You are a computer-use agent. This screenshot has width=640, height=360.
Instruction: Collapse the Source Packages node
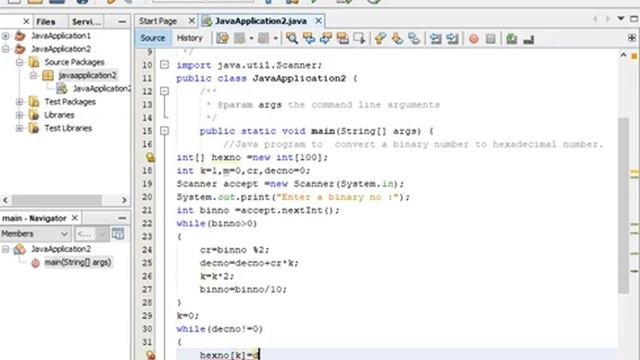click(19, 62)
